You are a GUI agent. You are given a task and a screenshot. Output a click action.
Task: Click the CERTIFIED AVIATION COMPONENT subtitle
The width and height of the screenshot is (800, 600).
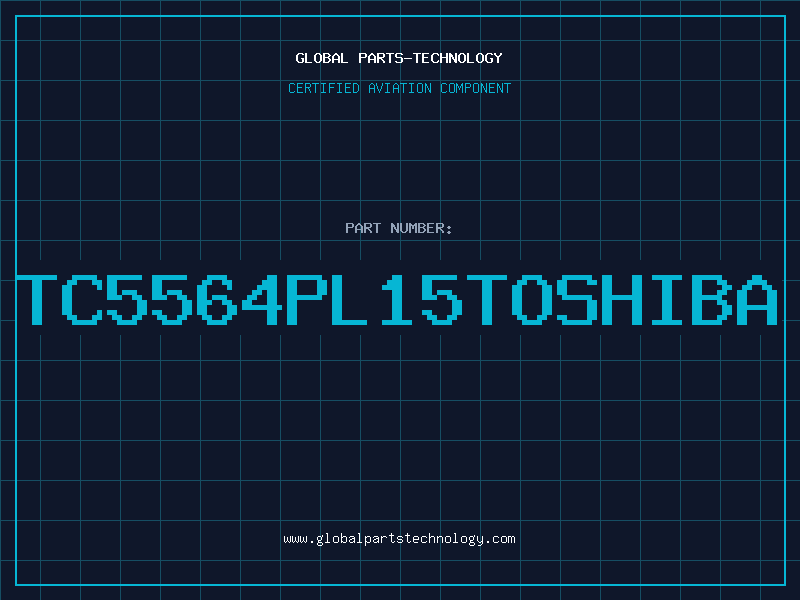click(399, 88)
